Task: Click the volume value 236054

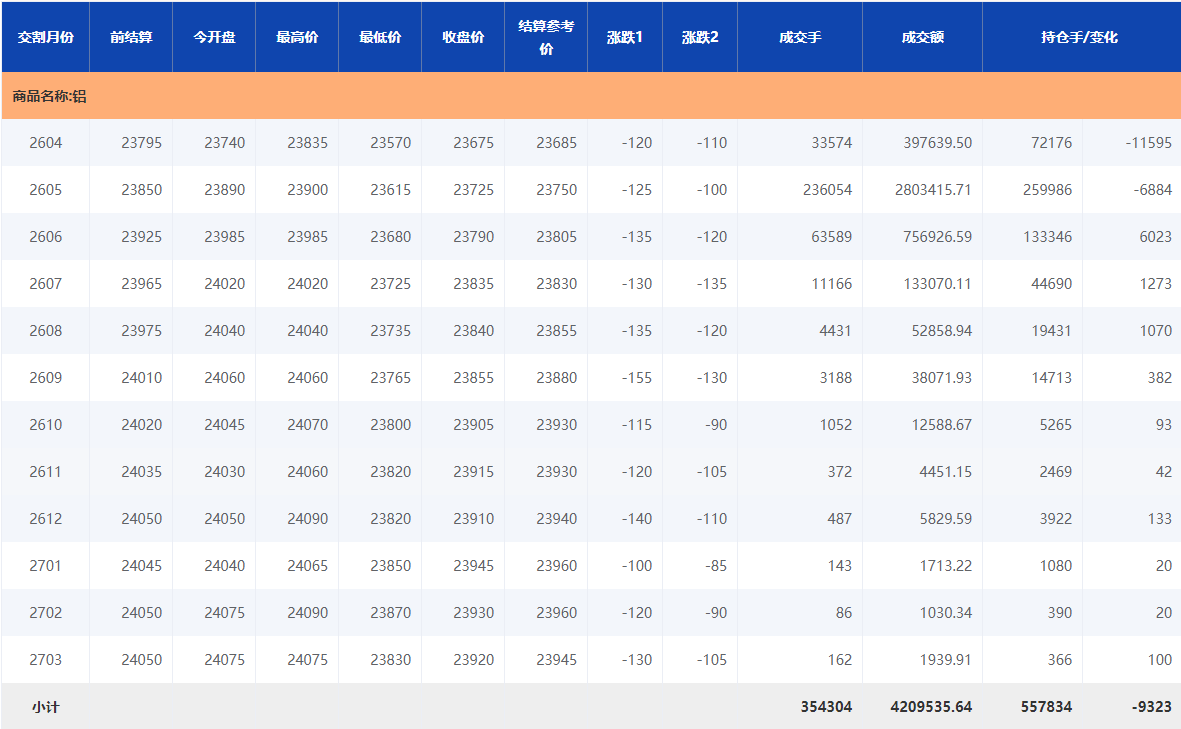Action: 825,190
